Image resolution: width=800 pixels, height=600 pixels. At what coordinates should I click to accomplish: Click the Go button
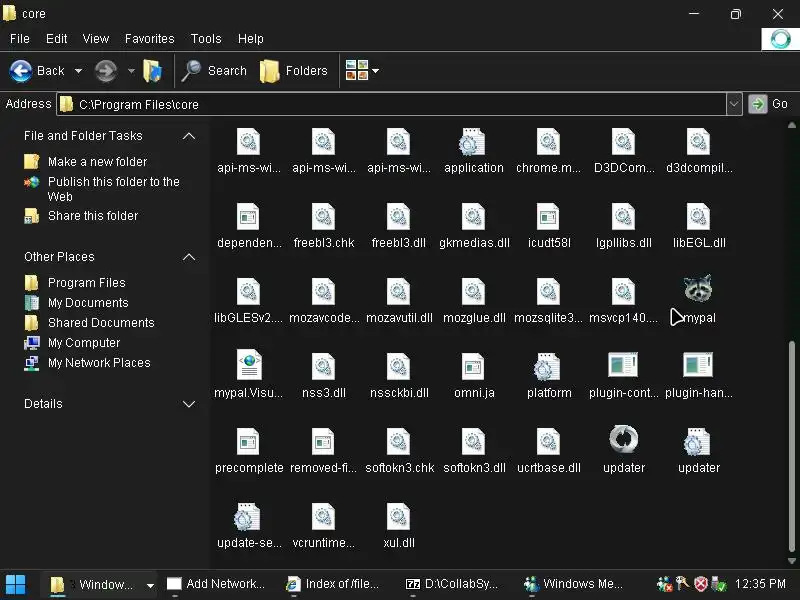(769, 104)
